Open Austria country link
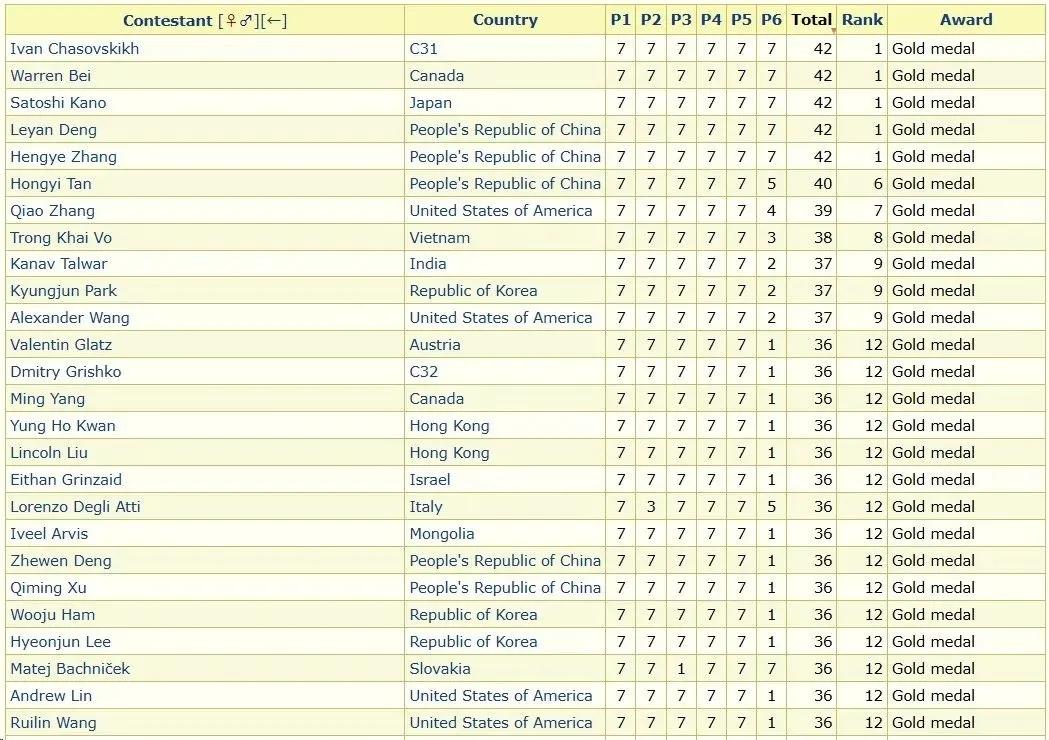 point(435,345)
